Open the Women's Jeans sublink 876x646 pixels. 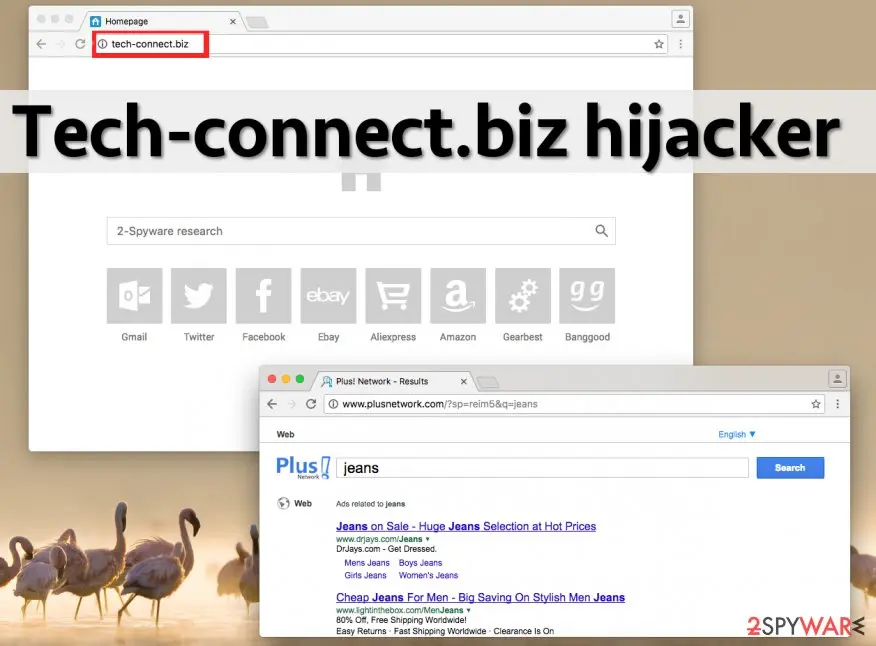(429, 575)
